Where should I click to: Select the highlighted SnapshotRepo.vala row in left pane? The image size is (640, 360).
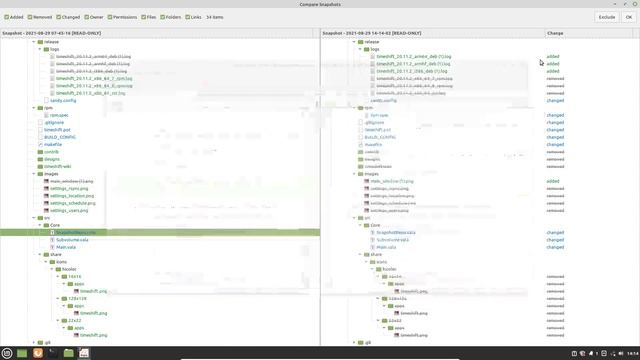click(x=160, y=233)
